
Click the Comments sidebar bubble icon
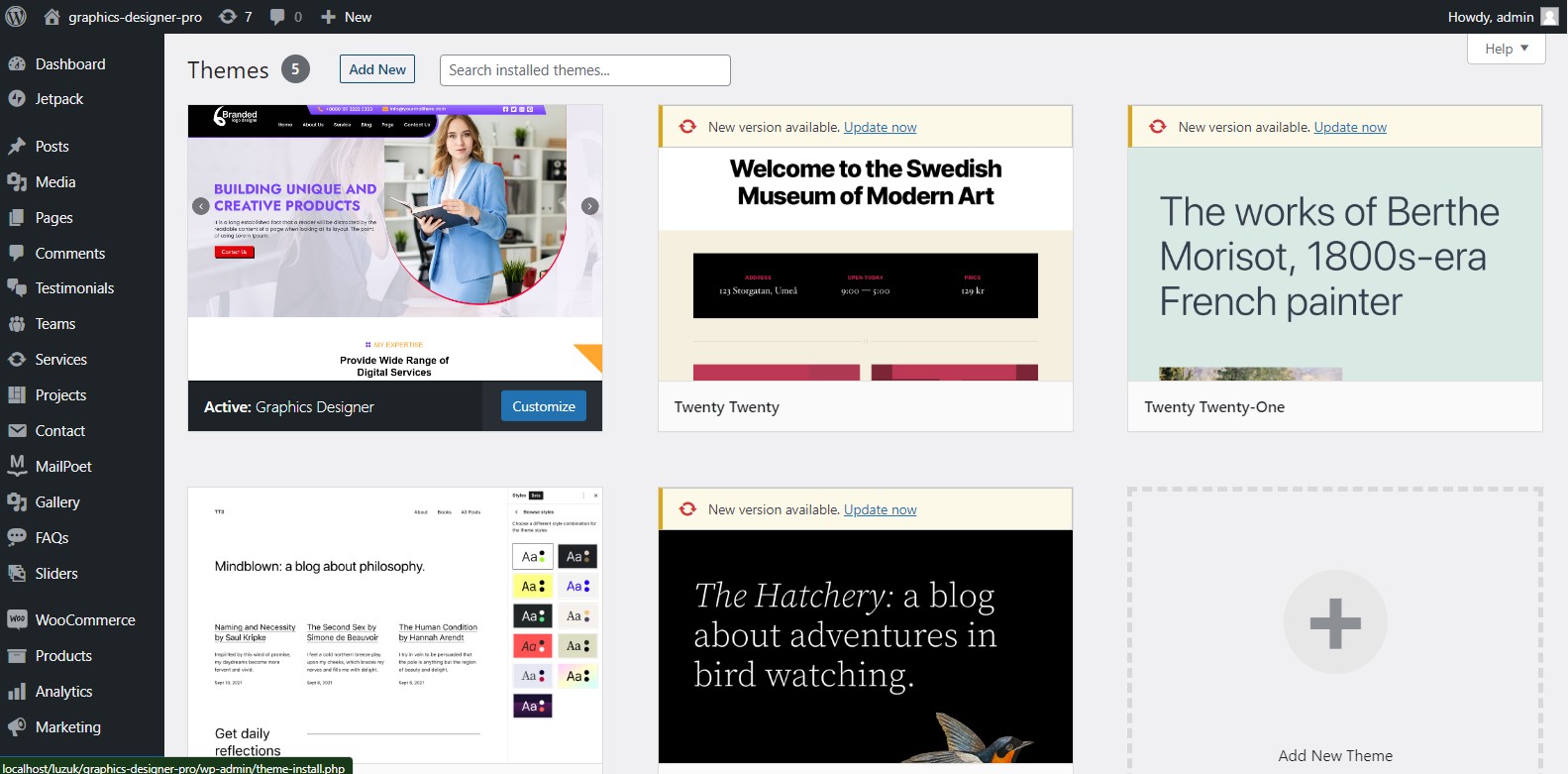coord(17,254)
